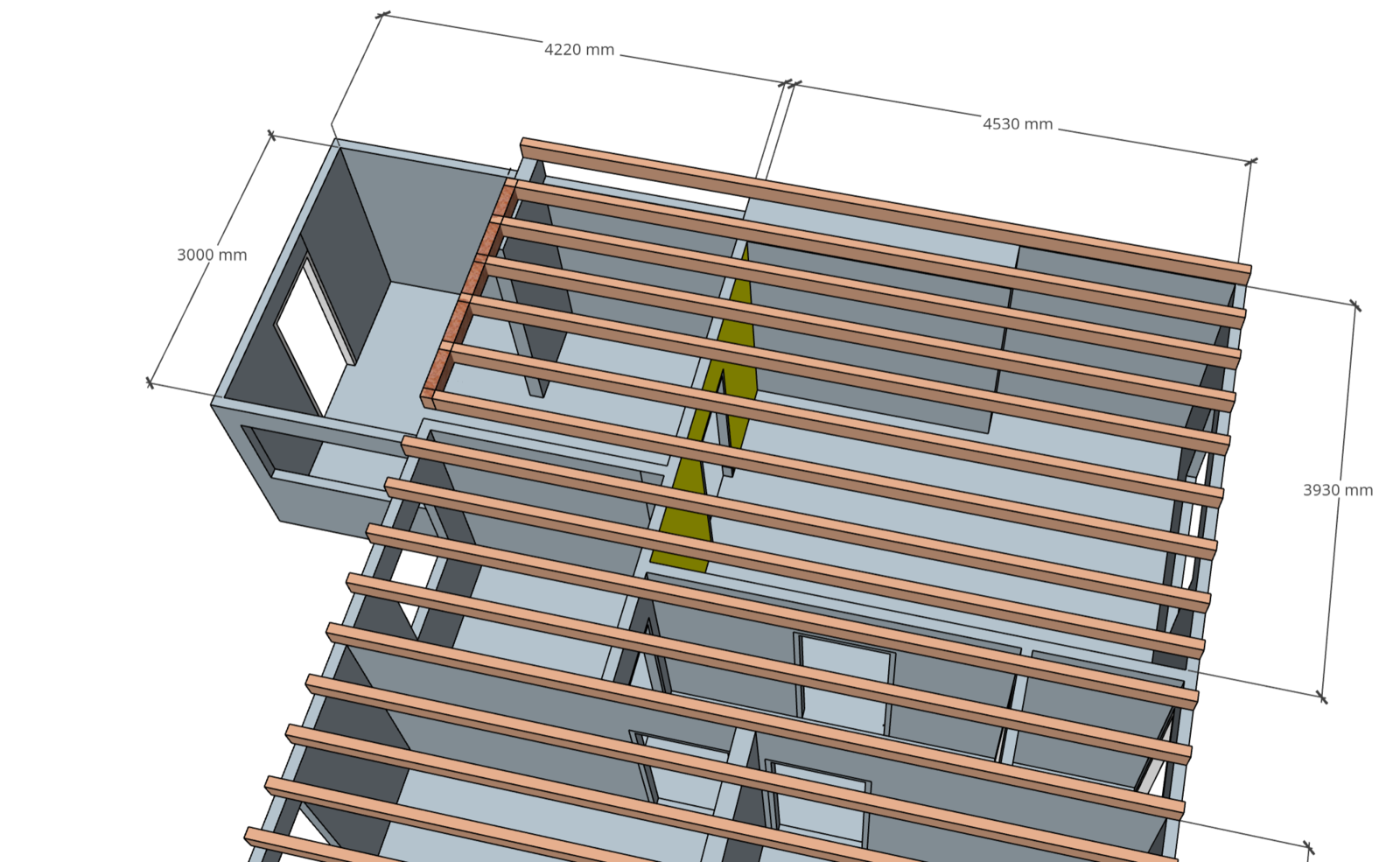This screenshot has width=1400, height=862.
Task: Click the upper end tick of the 3000 mm dimension
Action: pos(271,136)
